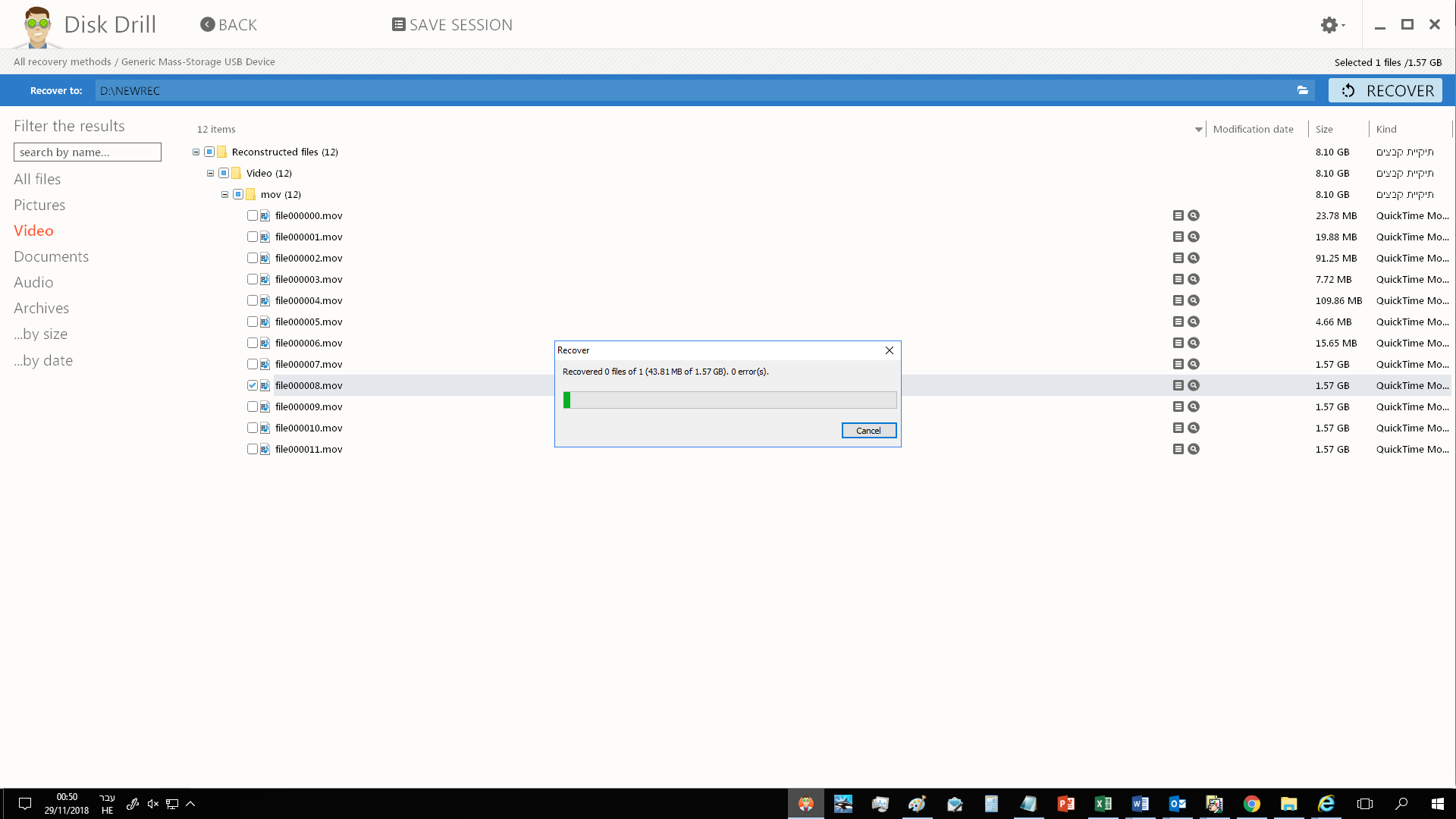Open Google Chrome from taskbar
This screenshot has width=1456, height=819.
[1252, 804]
